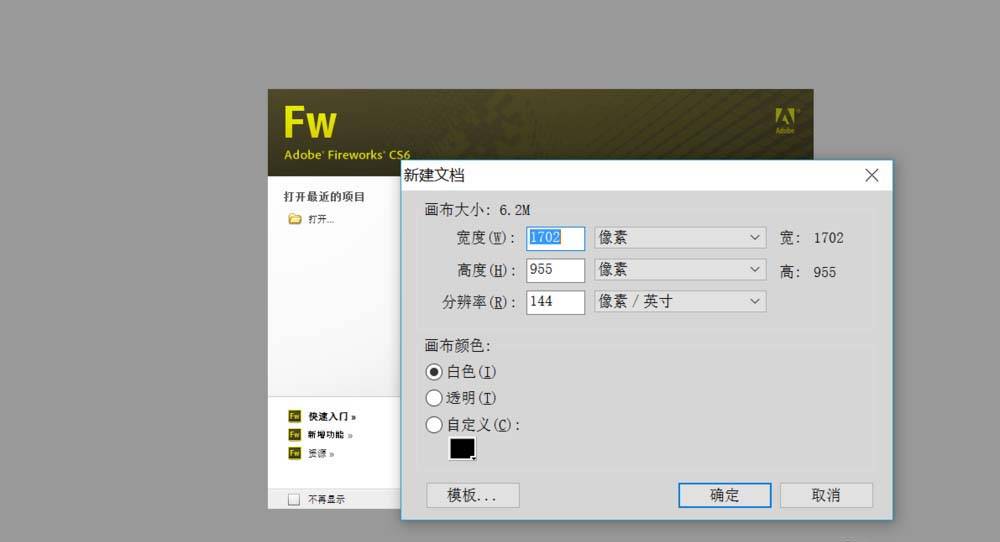This screenshot has width=1000, height=542.
Task: Click the 模板... button
Action: click(x=472, y=495)
